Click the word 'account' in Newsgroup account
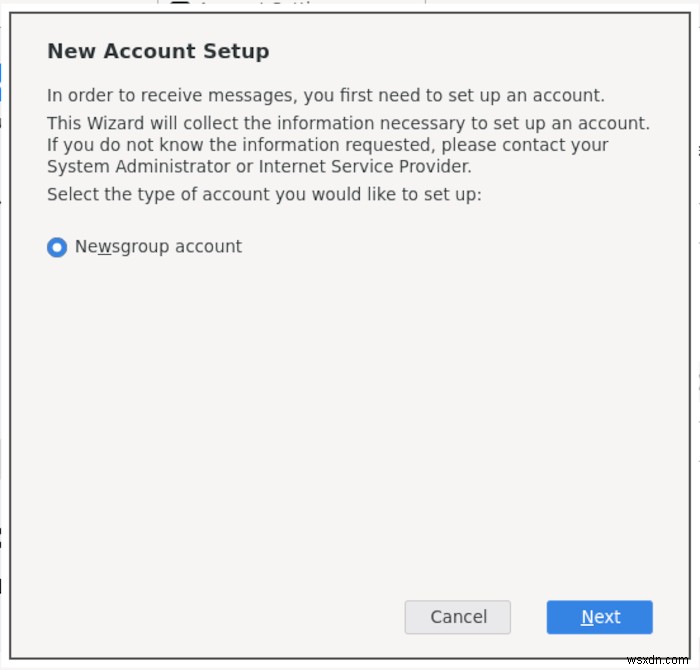 tap(208, 247)
